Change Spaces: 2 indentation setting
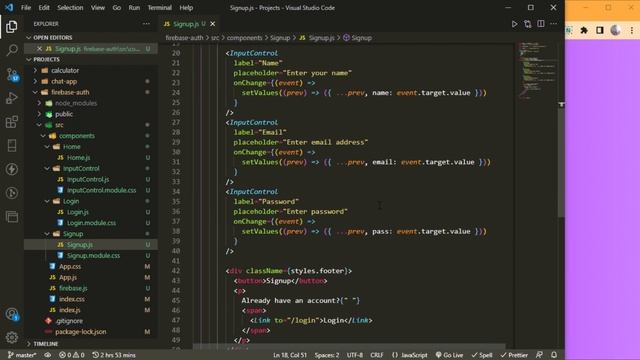 (x=327, y=355)
